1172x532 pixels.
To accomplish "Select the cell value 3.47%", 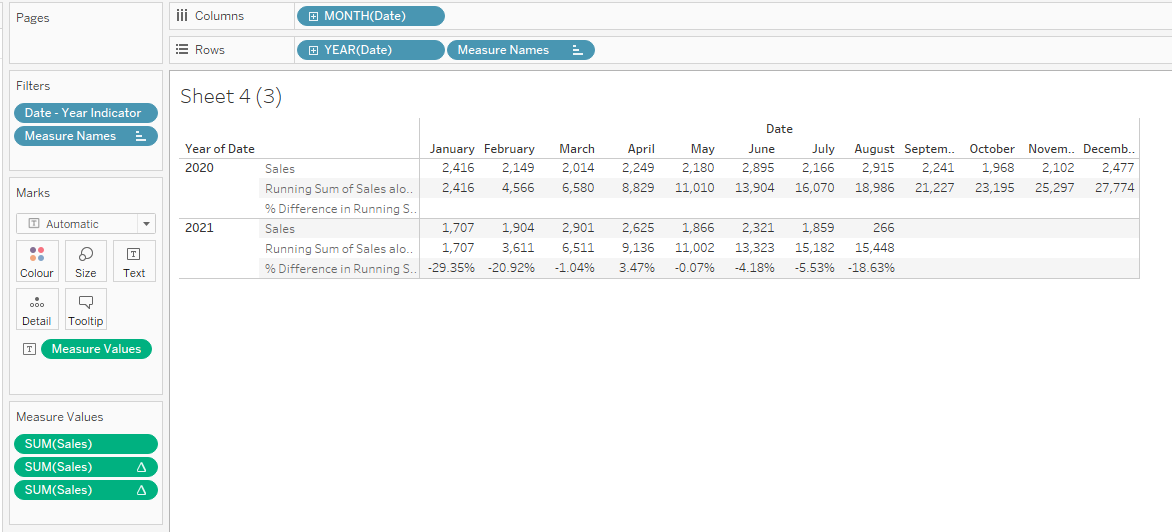I will [636, 267].
